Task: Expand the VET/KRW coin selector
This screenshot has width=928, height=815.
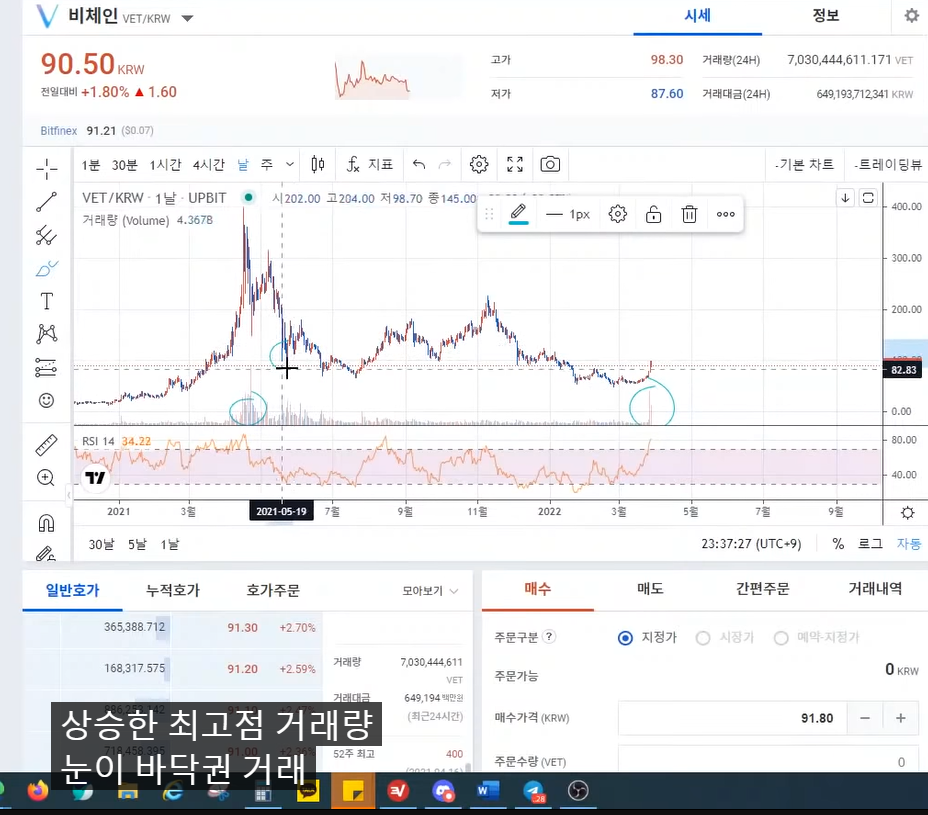Action: [x=187, y=18]
